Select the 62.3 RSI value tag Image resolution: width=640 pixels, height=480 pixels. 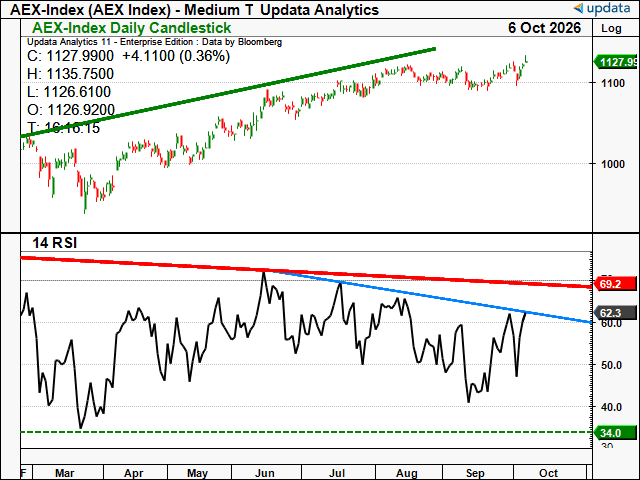click(x=616, y=313)
